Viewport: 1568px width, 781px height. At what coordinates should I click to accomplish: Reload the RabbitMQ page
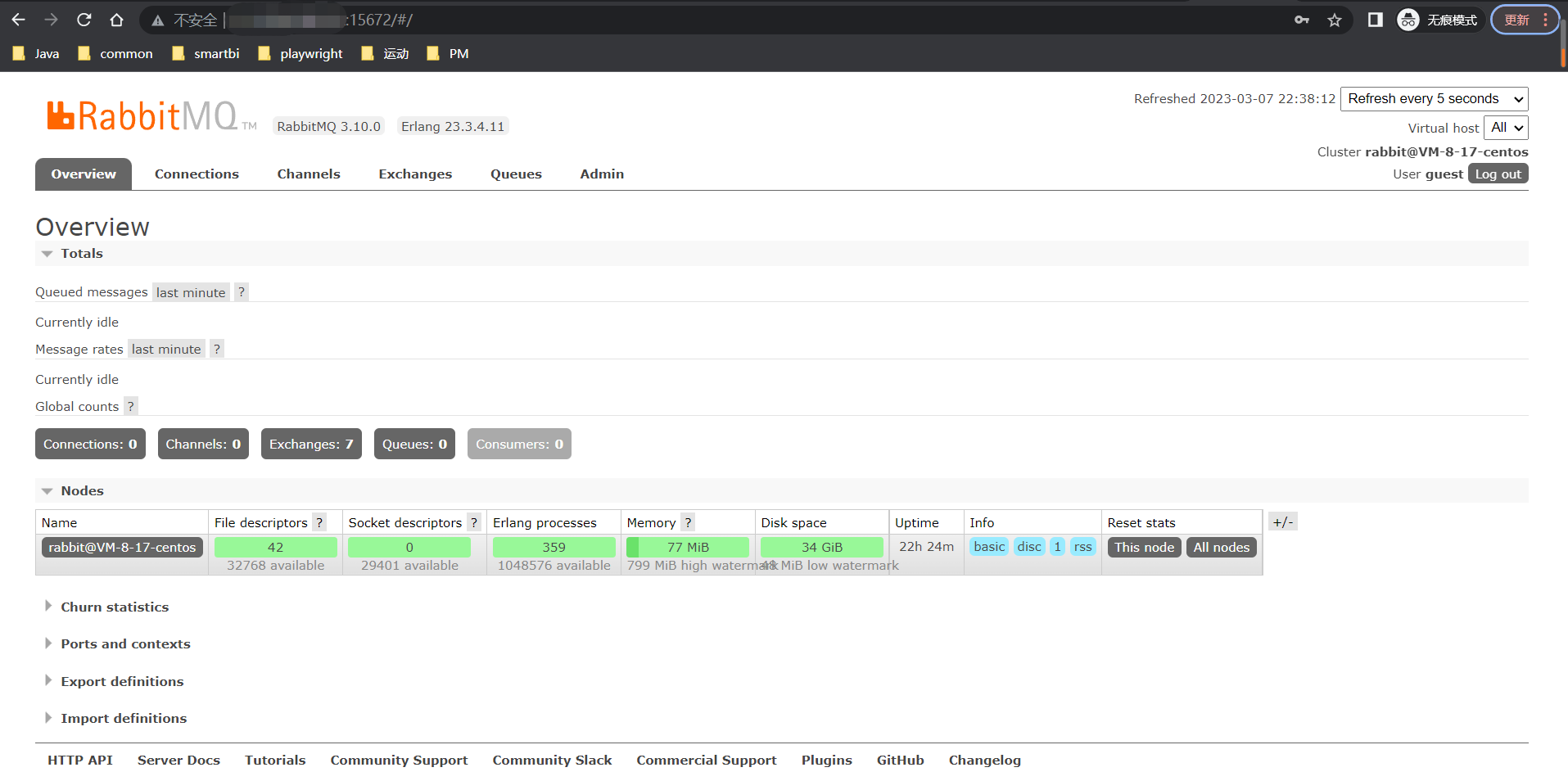tap(84, 20)
